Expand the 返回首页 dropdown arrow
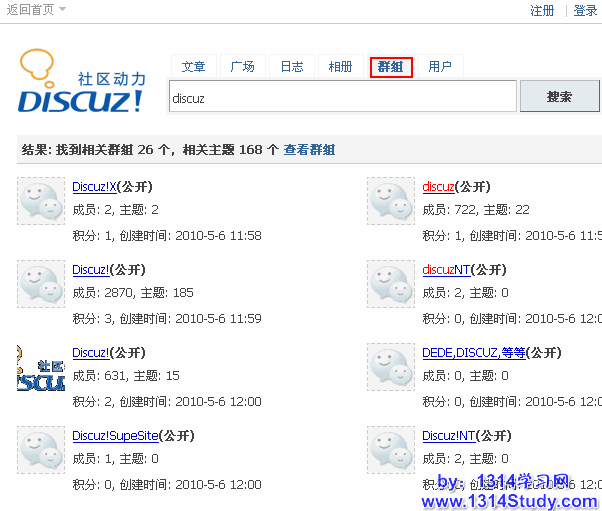 tap(62, 10)
